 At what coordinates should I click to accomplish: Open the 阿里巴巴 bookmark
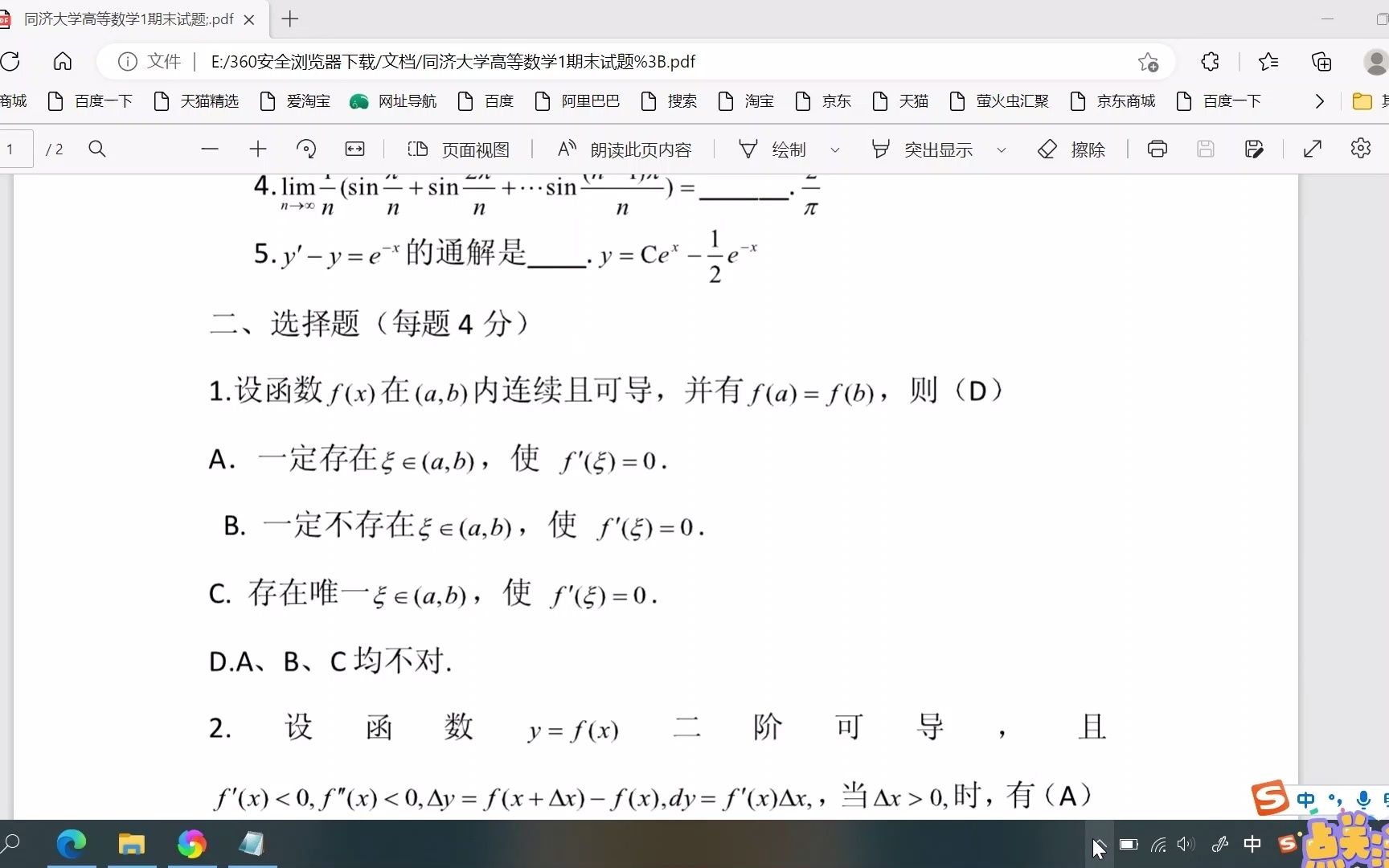(577, 101)
